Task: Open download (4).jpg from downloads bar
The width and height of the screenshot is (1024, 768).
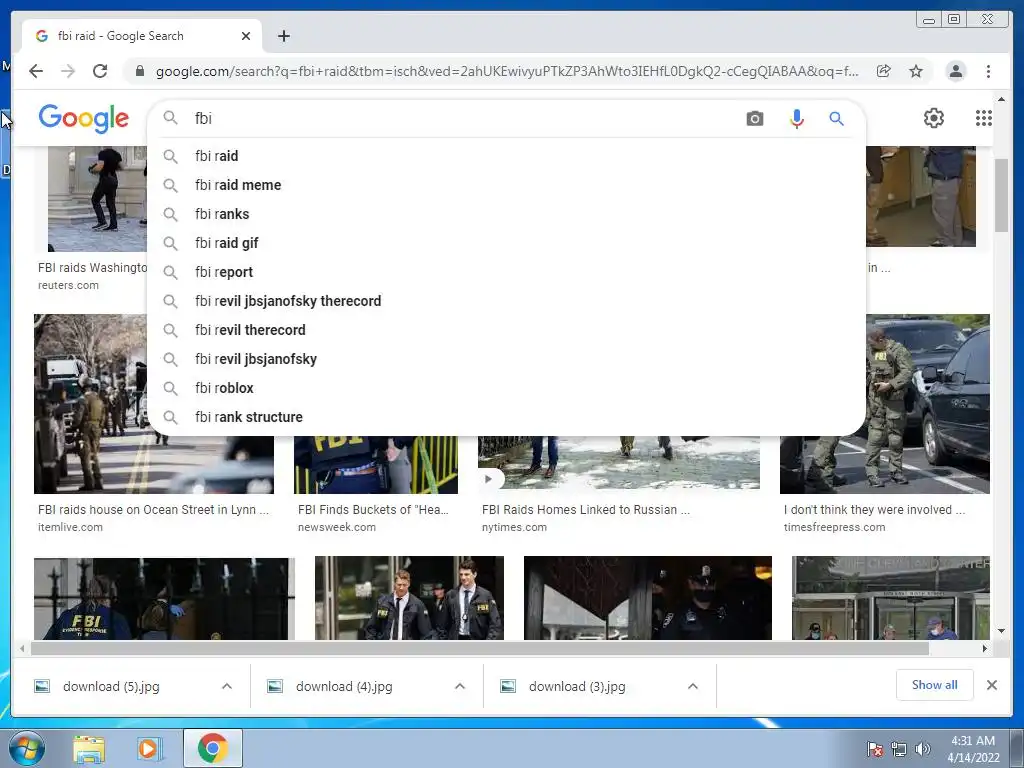Action: click(x=344, y=686)
